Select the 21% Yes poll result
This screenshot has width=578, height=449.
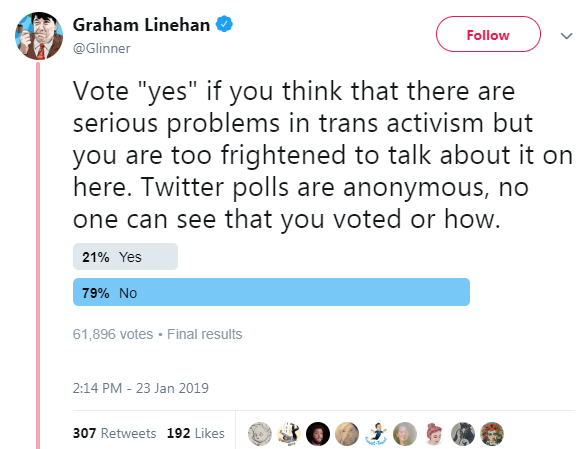(x=125, y=257)
